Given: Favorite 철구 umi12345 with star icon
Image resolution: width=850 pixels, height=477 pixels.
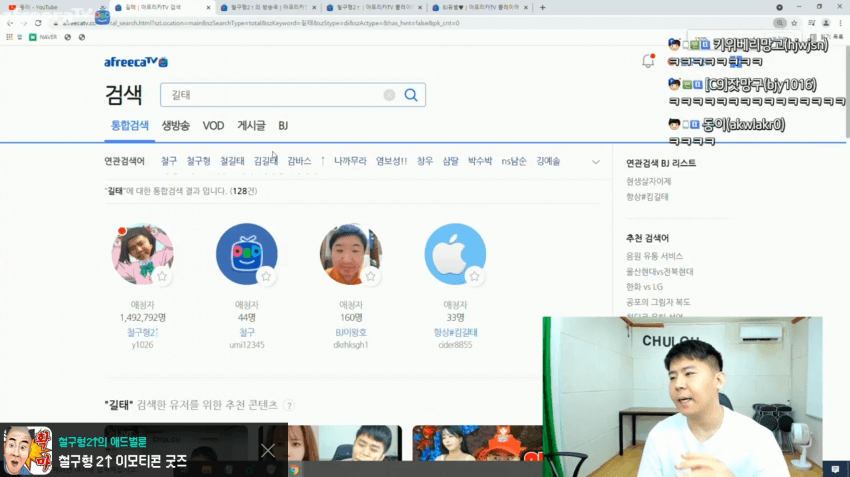Looking at the screenshot, I should coord(266,276).
